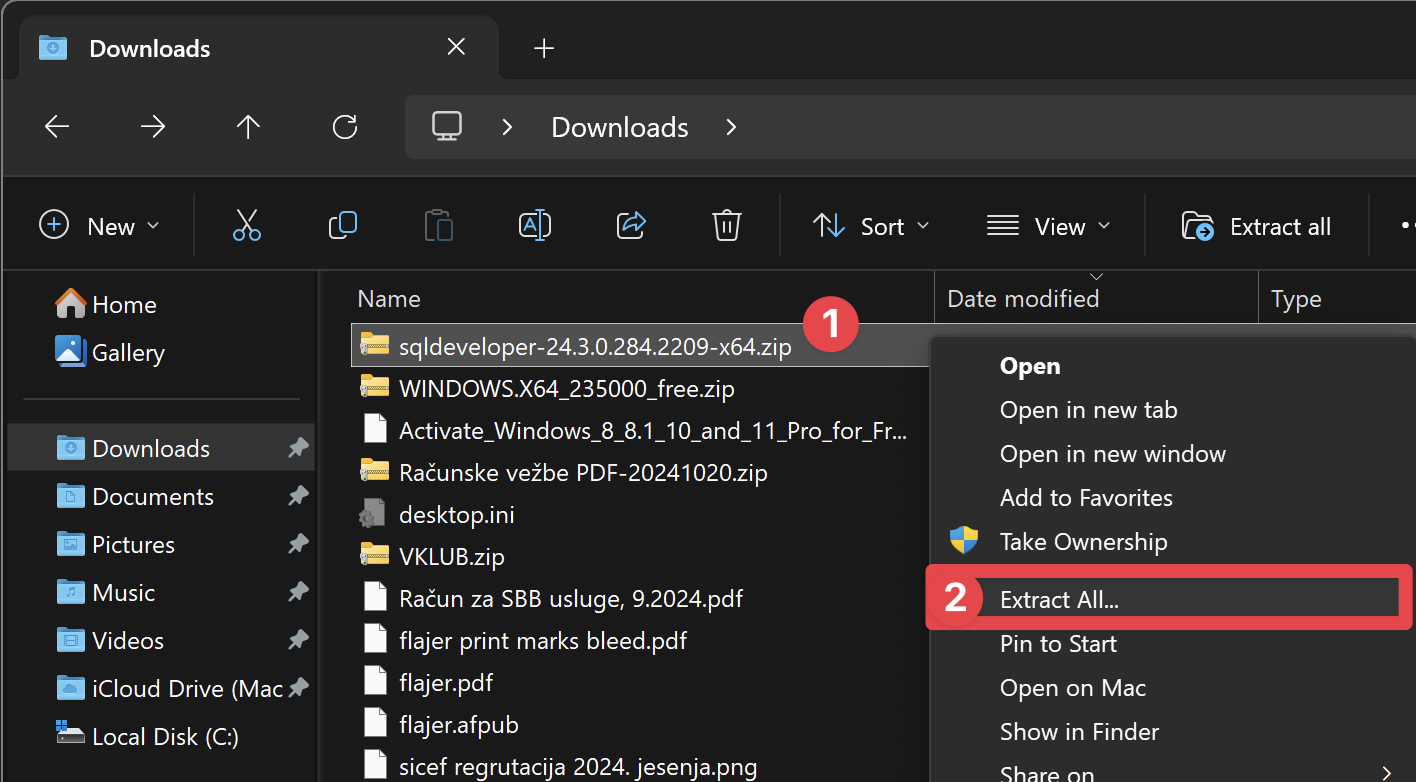Click the Delete trash can icon

(727, 226)
